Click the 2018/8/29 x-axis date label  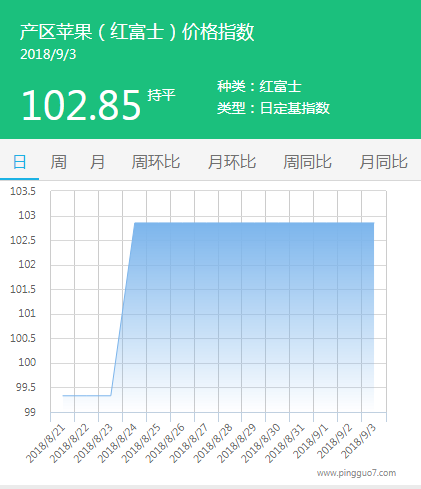coord(238,443)
